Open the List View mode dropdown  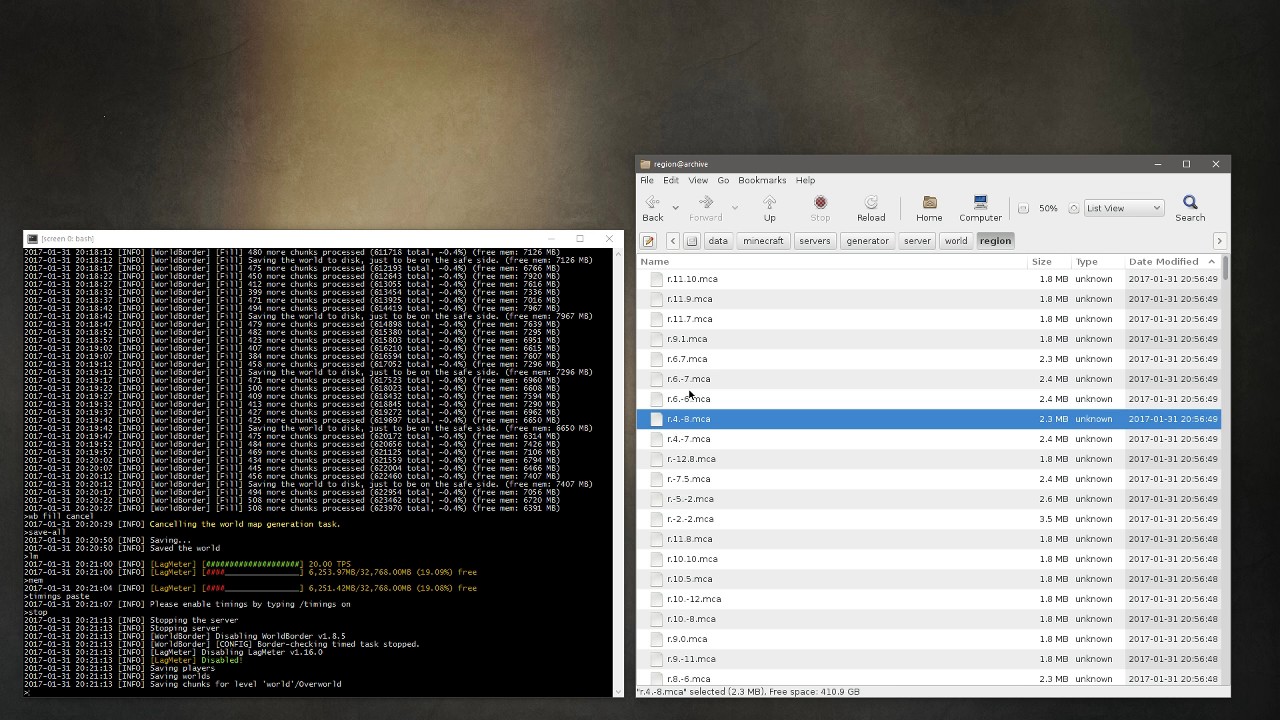tap(1123, 208)
